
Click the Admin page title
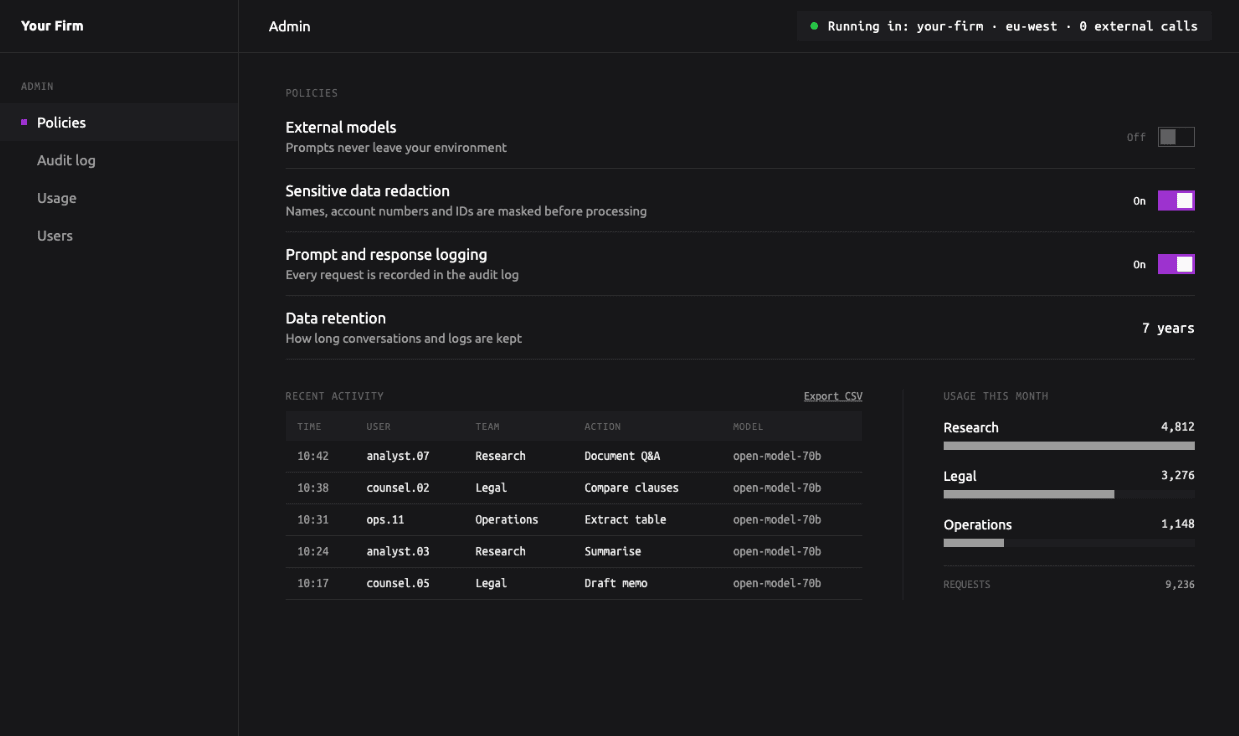coord(290,26)
